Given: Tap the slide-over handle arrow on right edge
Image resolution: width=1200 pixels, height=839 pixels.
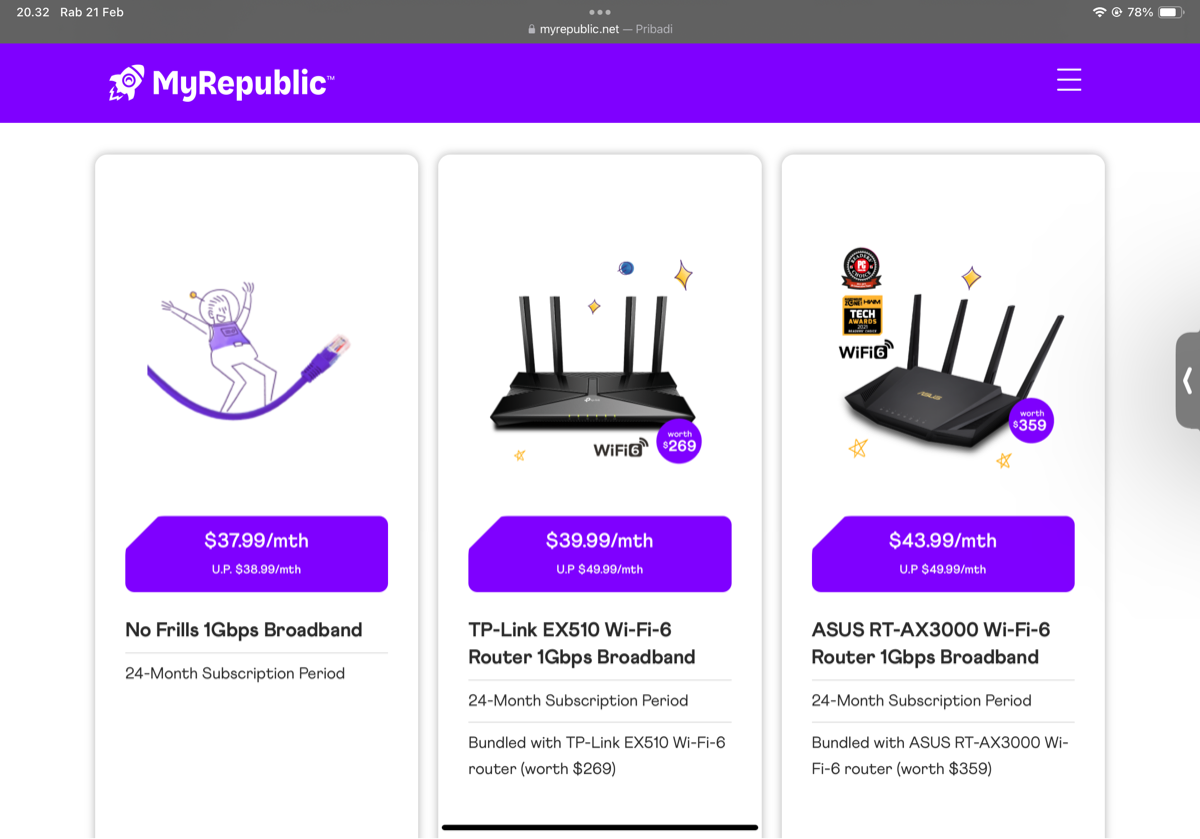Looking at the screenshot, I should [x=1188, y=380].
